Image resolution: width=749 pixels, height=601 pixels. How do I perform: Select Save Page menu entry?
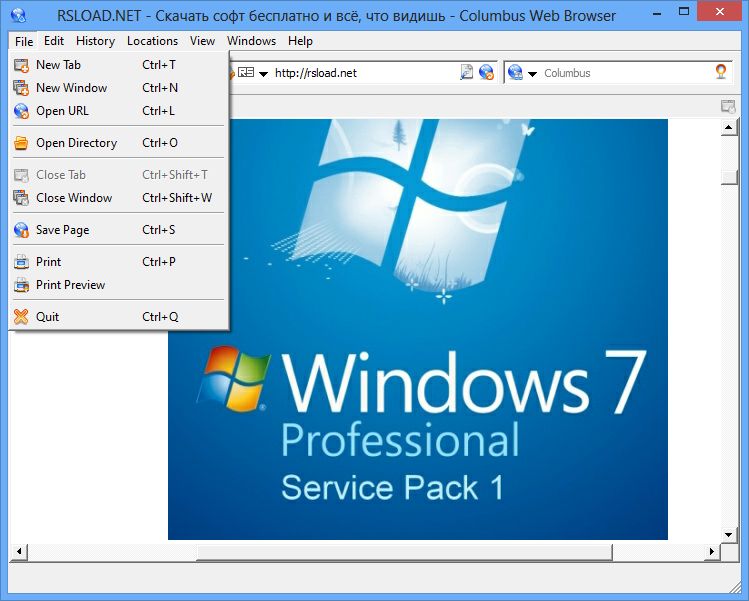pos(118,229)
